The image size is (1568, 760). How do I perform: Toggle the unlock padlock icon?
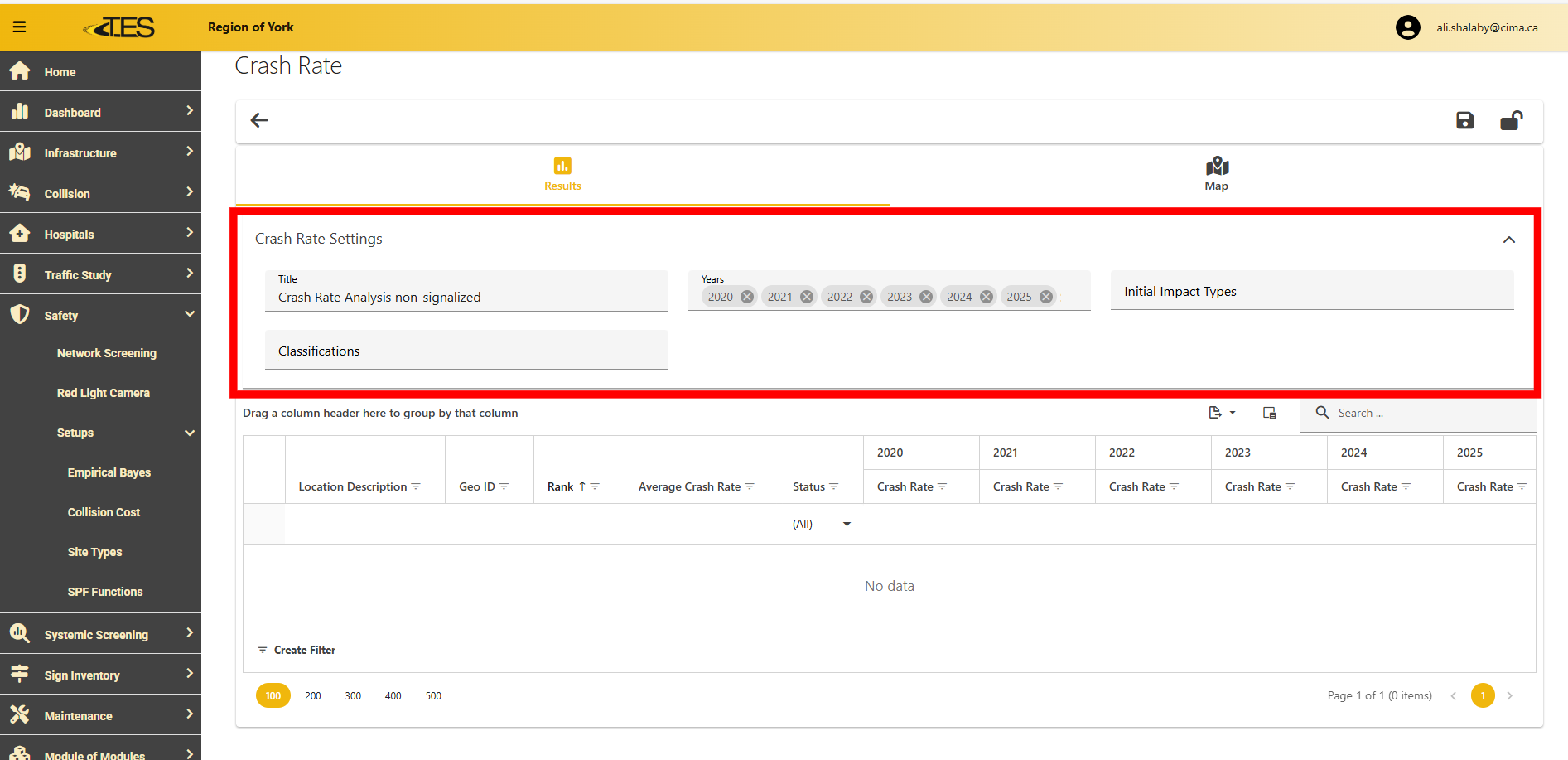[x=1511, y=121]
